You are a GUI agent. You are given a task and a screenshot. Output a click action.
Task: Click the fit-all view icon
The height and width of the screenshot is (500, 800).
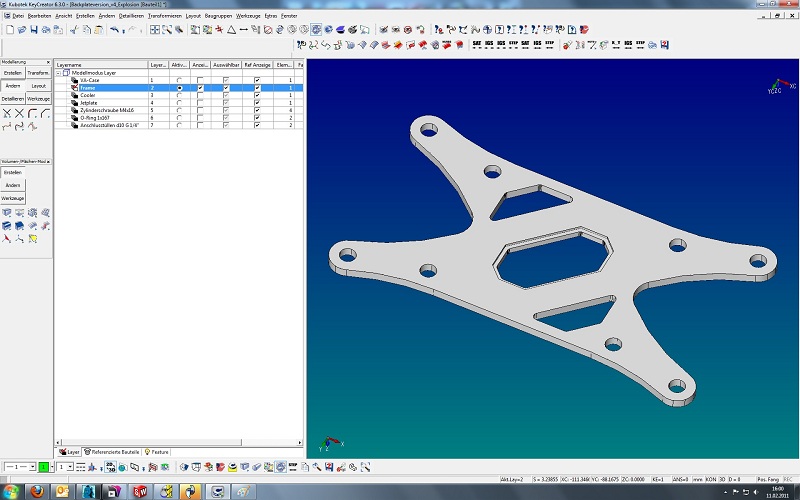point(155,30)
